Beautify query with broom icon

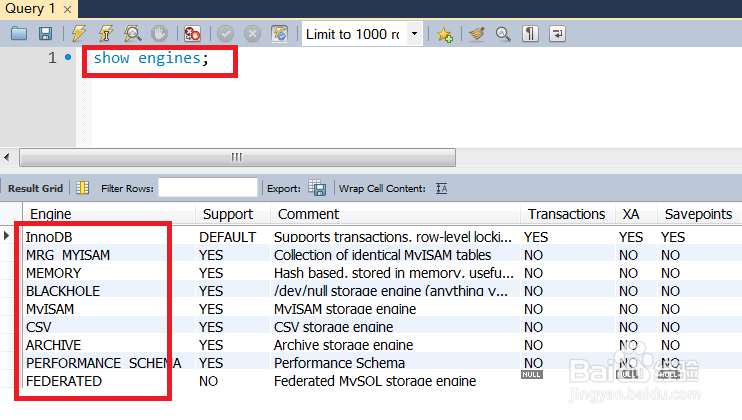477,34
